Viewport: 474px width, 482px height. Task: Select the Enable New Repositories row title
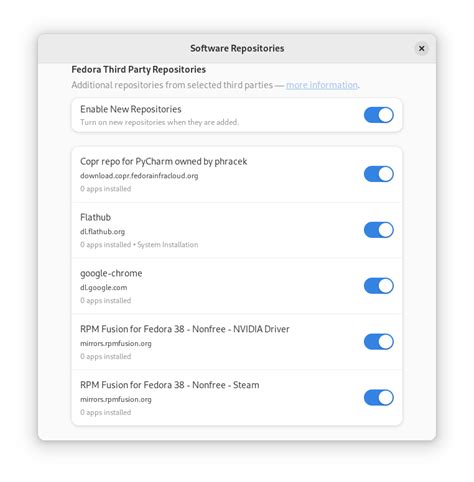[131, 109]
